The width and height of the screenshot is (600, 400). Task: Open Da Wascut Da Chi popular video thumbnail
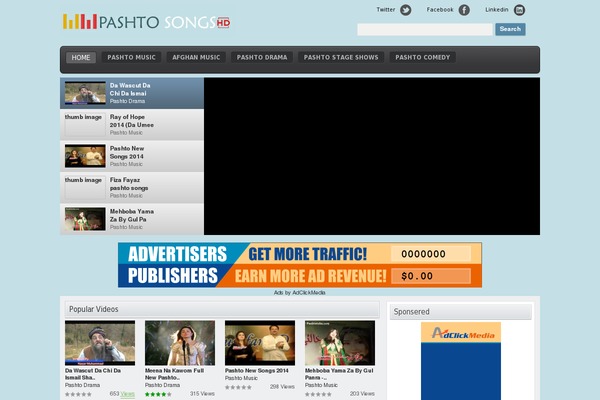tap(100, 343)
